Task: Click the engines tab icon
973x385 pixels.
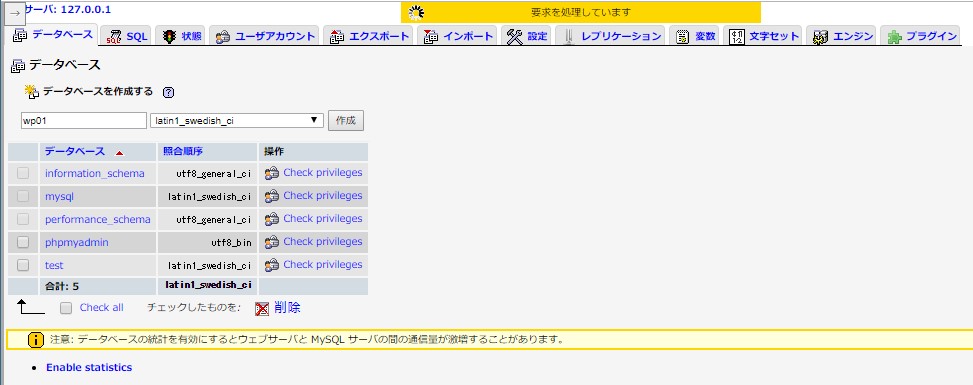Action: point(820,37)
